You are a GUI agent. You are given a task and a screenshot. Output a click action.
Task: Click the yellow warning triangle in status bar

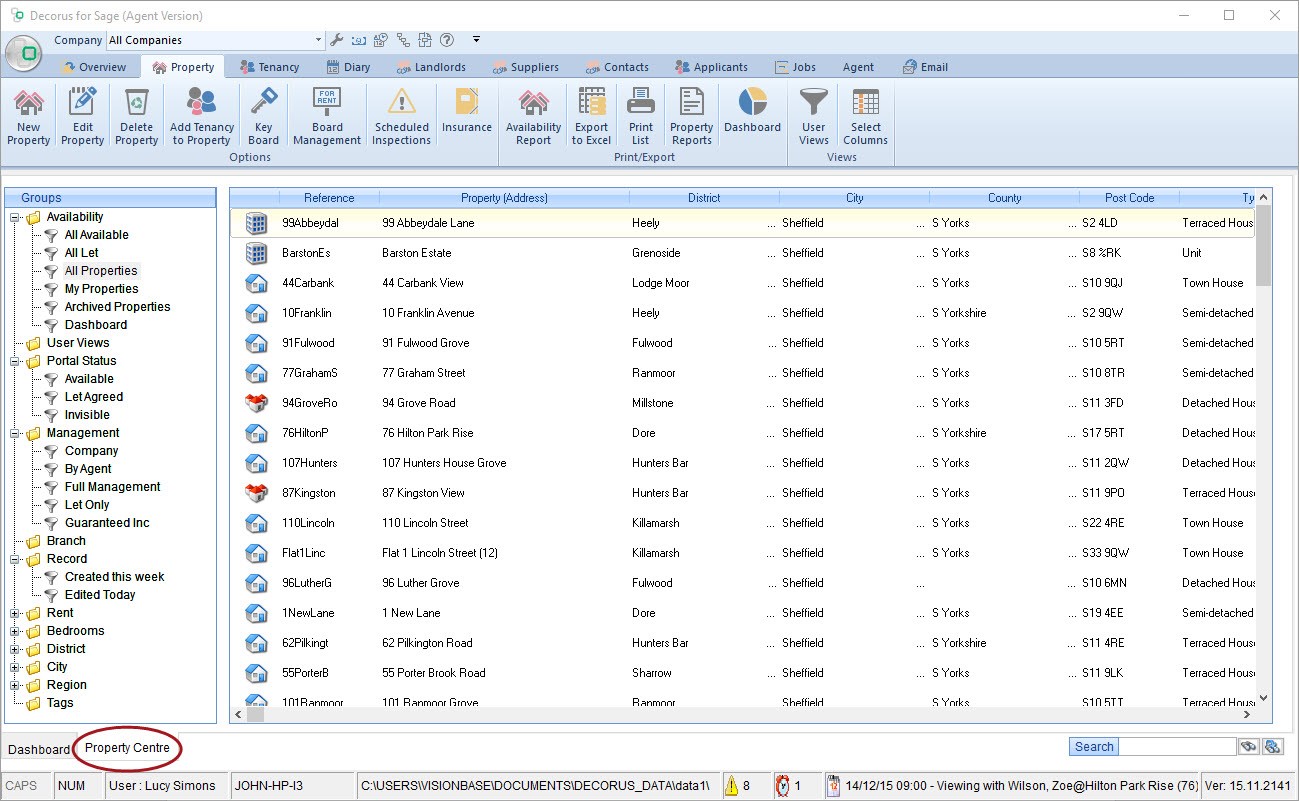click(731, 786)
